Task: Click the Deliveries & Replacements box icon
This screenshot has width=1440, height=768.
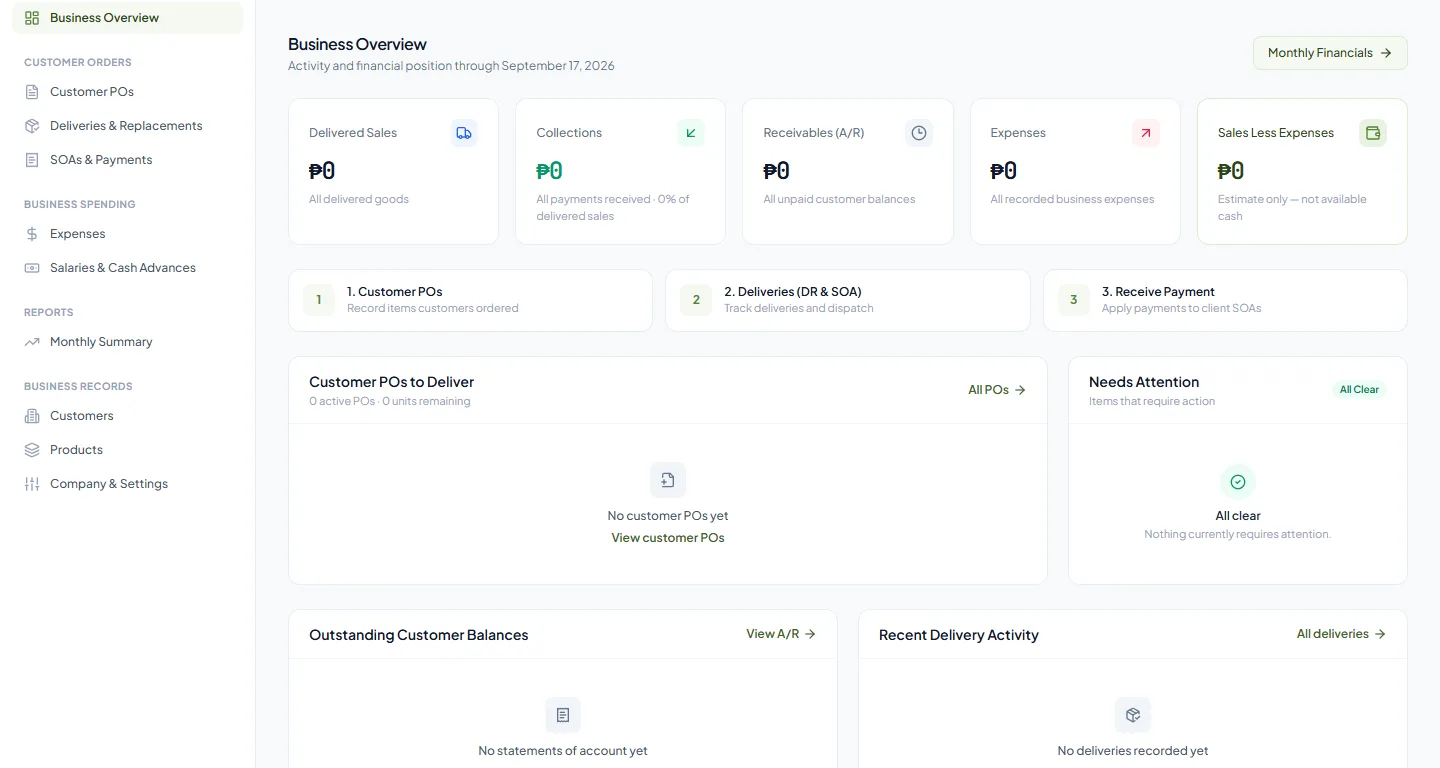Action: (32, 126)
